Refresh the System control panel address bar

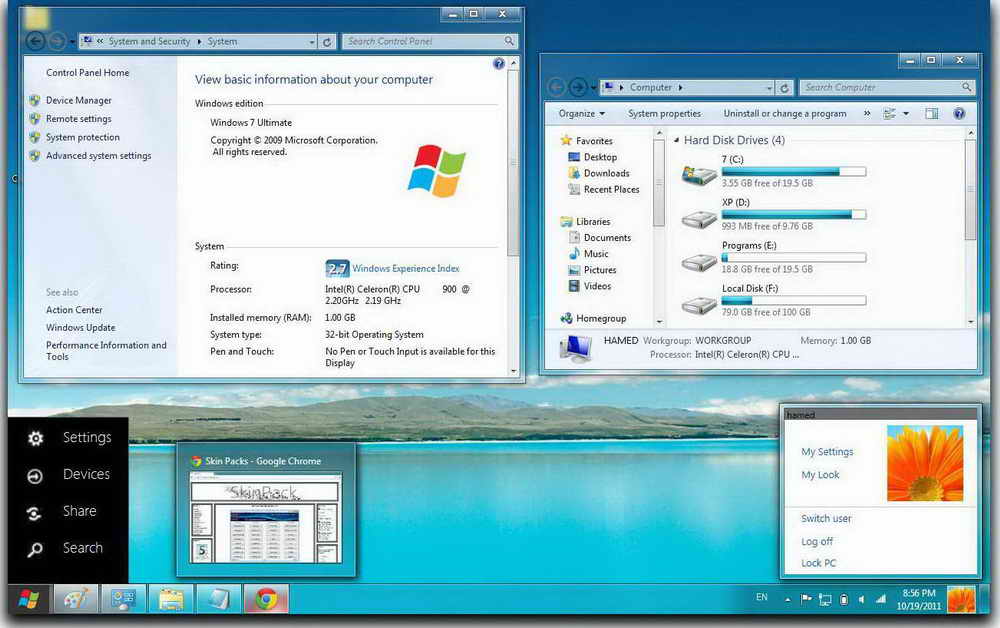[x=327, y=42]
